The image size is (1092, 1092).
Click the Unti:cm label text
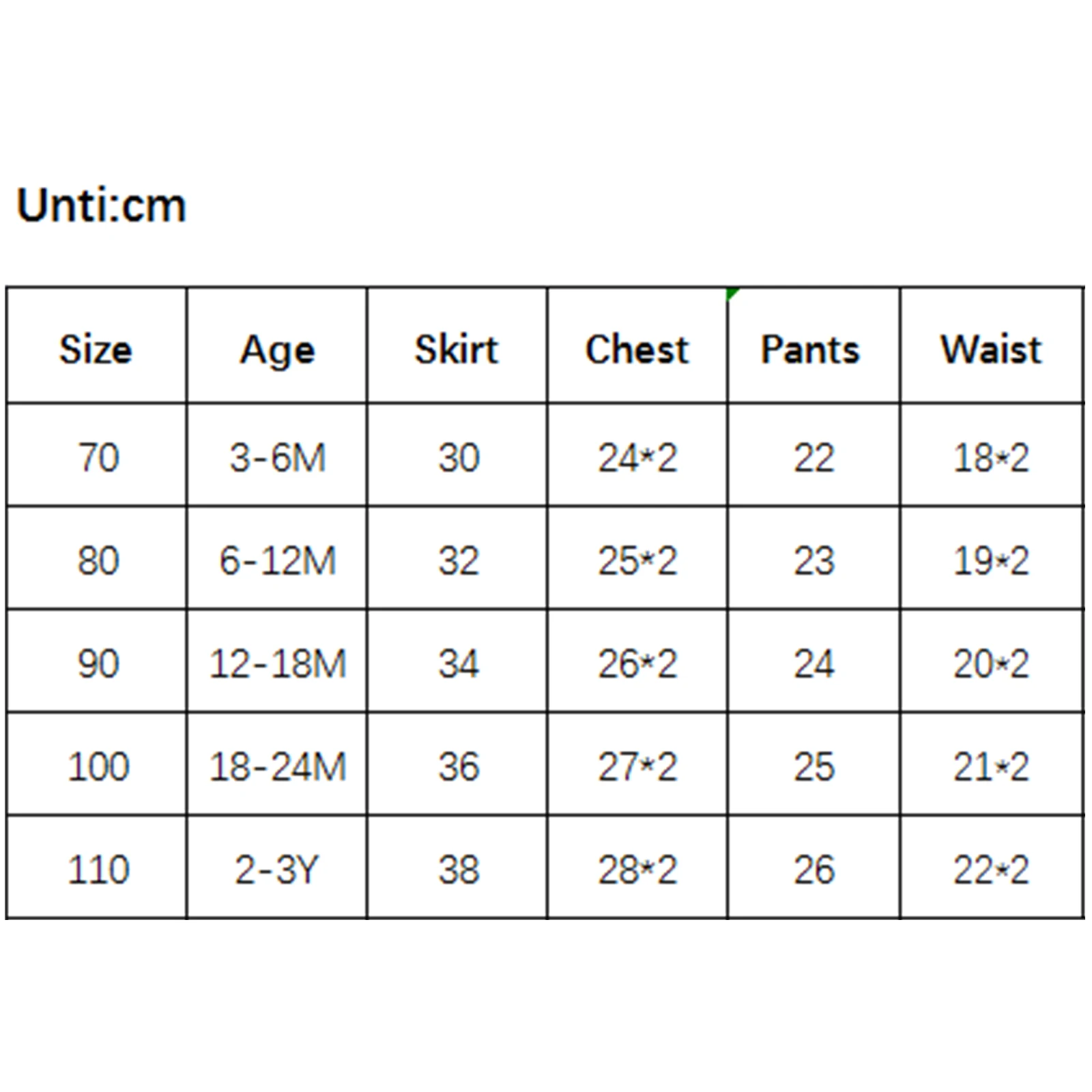[101, 205]
